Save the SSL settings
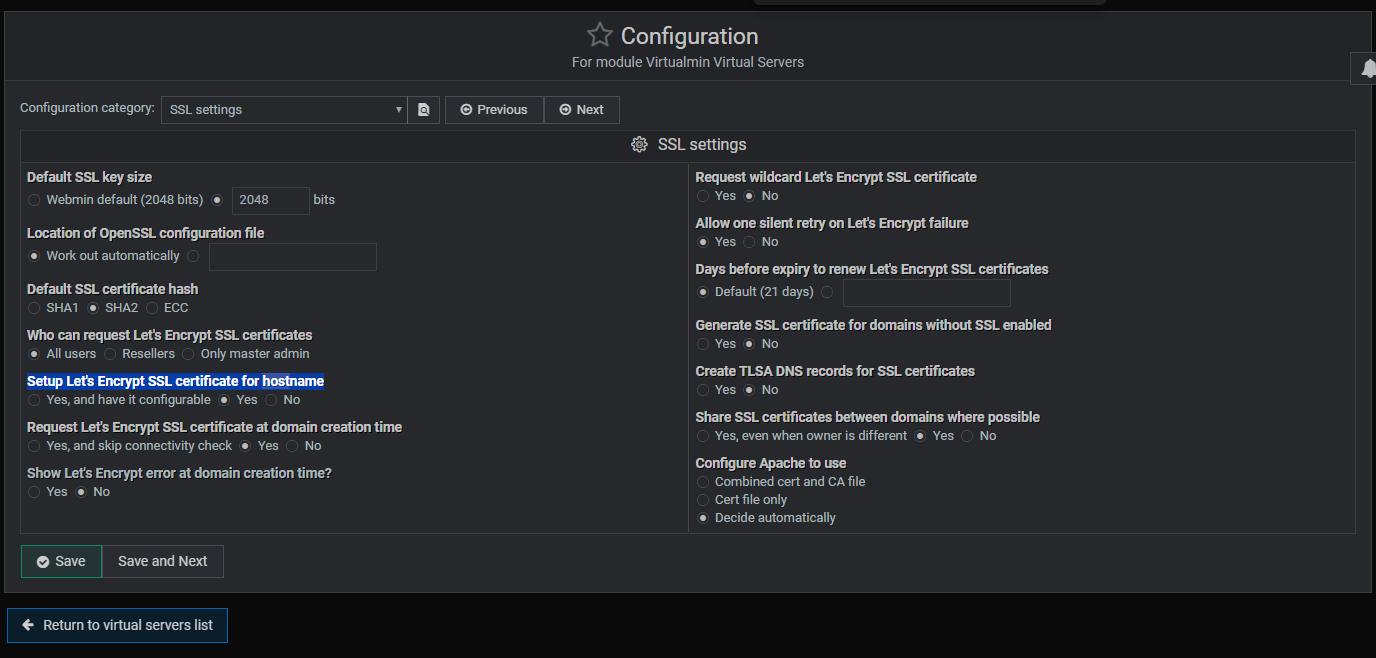This screenshot has height=658, width=1376. point(61,561)
